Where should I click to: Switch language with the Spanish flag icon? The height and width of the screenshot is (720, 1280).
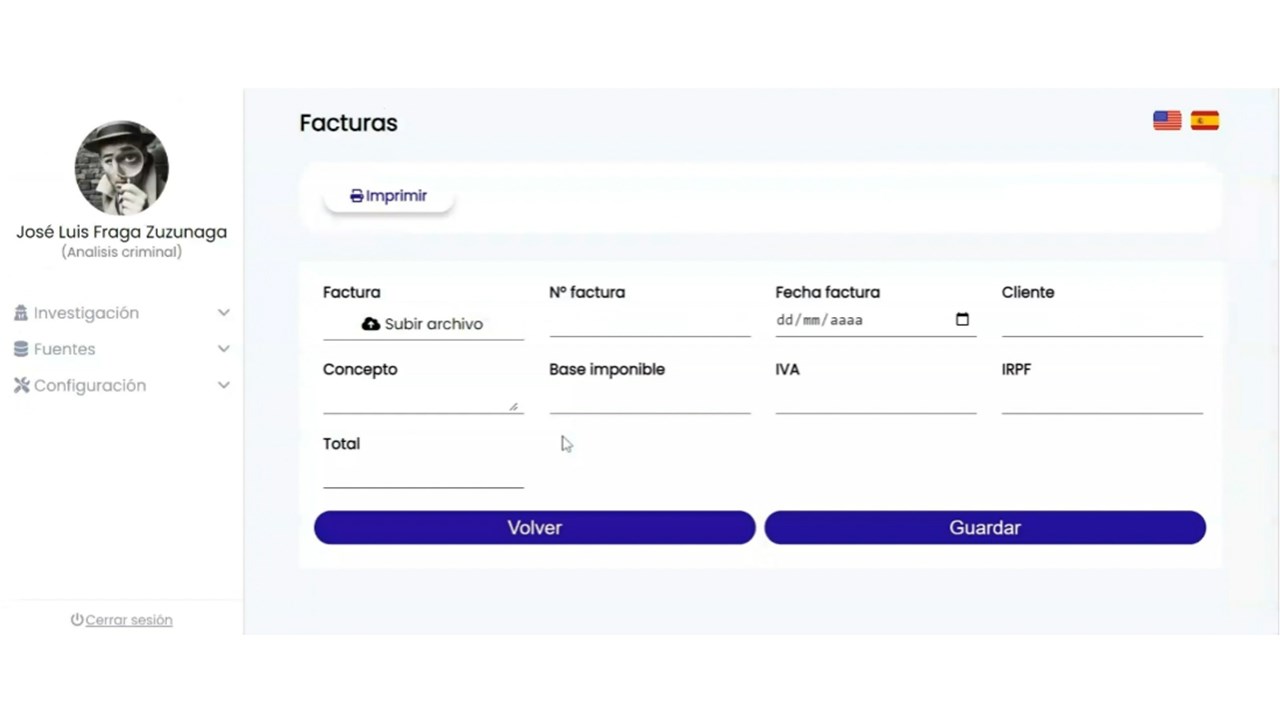(1205, 121)
